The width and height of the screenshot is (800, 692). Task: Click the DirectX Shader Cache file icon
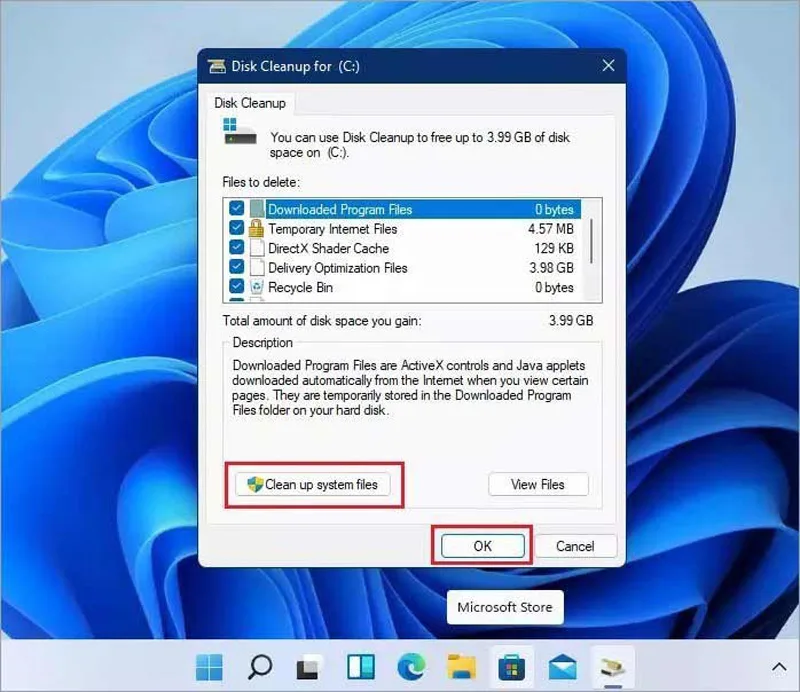coord(257,248)
